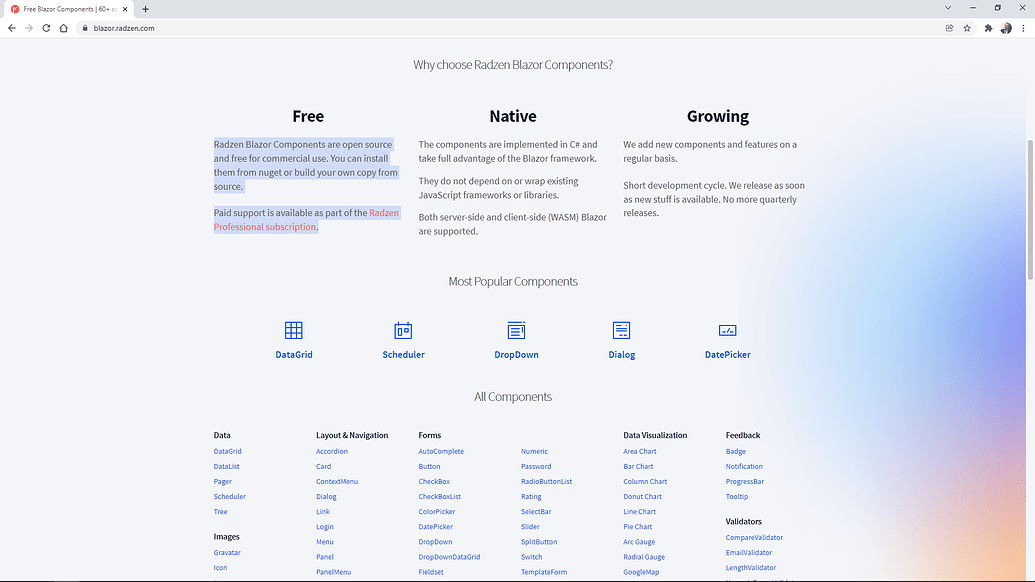
Task: Open the Area Chart link
Action: [640, 451]
